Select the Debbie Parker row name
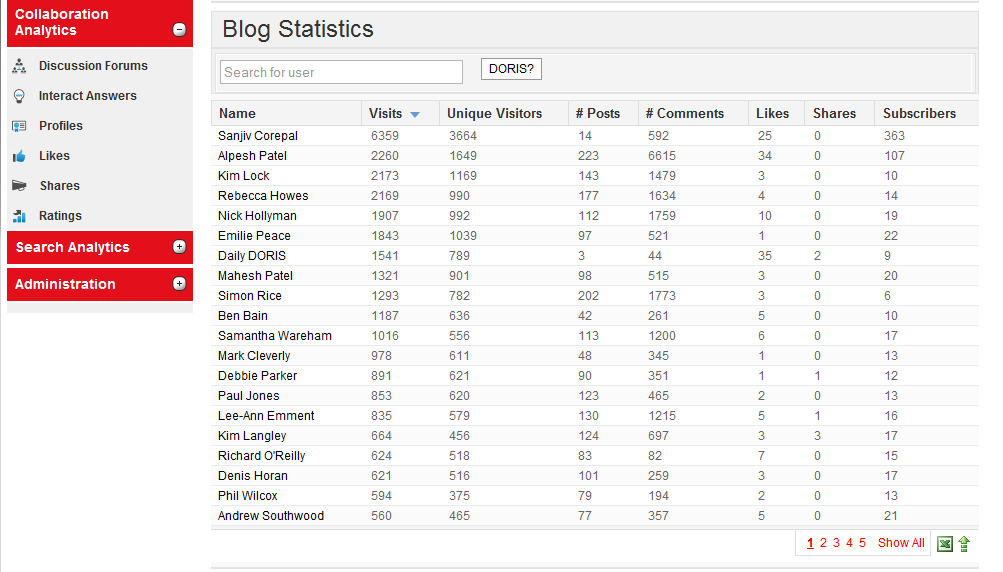Viewport: 1003px width, 572px height. pyautogui.click(x=257, y=376)
